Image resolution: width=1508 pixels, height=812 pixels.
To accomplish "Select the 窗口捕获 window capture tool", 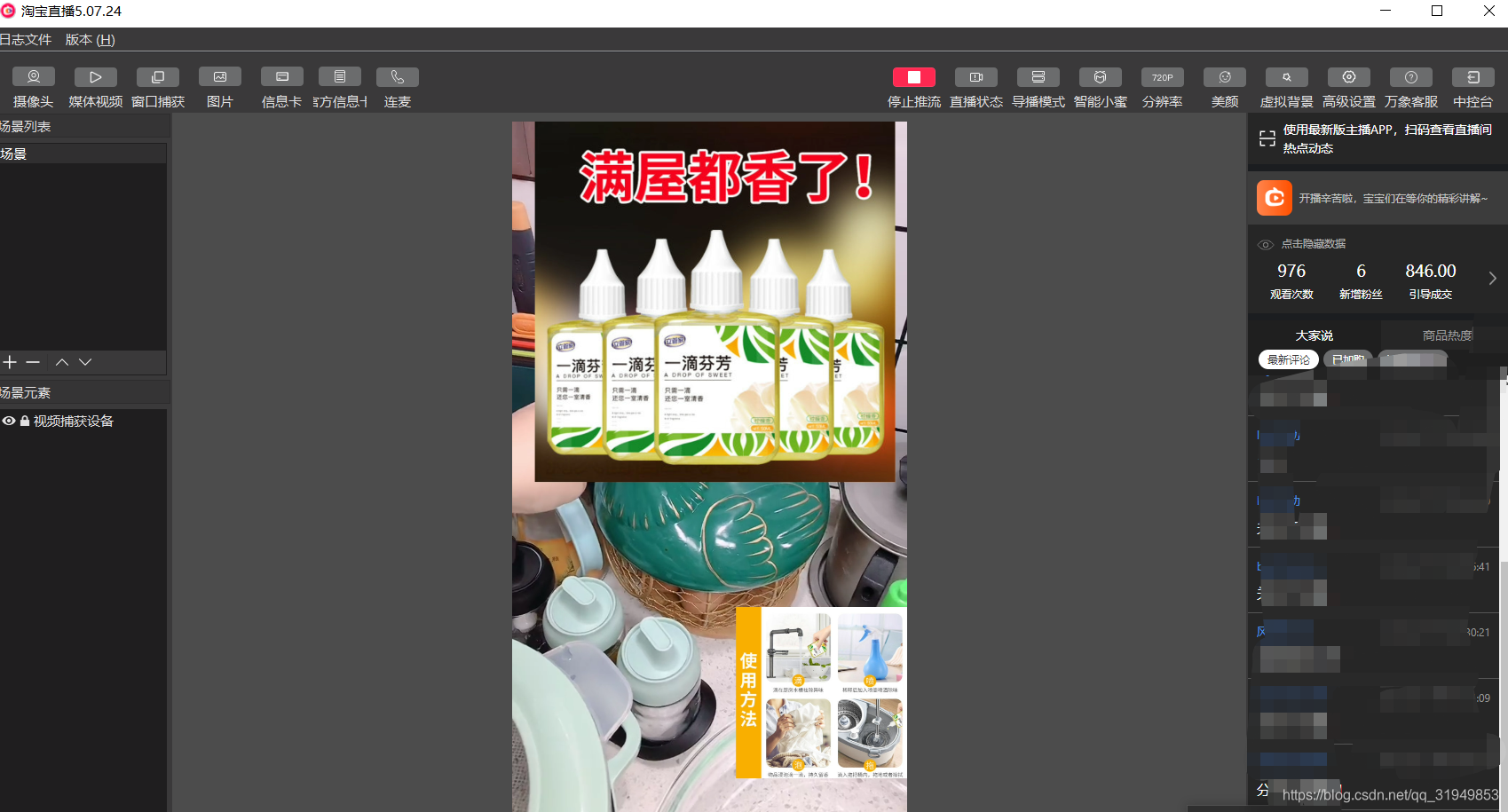I will (x=158, y=77).
